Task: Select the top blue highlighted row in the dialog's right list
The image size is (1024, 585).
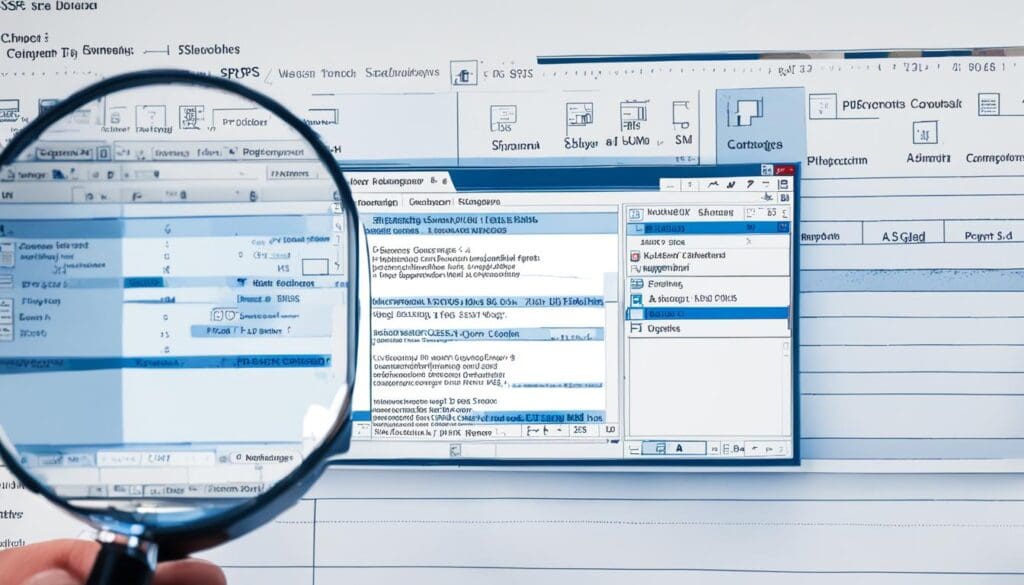Action: click(x=707, y=228)
